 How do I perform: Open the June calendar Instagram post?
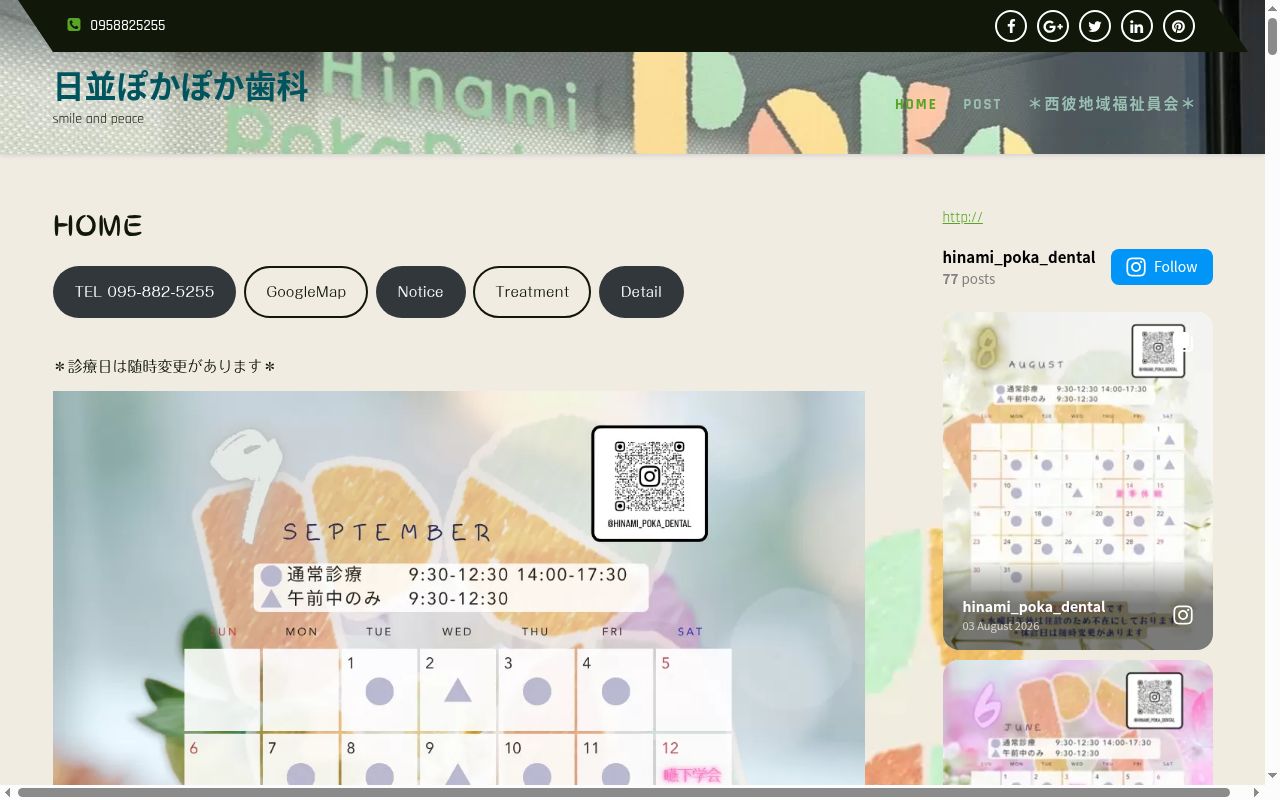(1078, 722)
